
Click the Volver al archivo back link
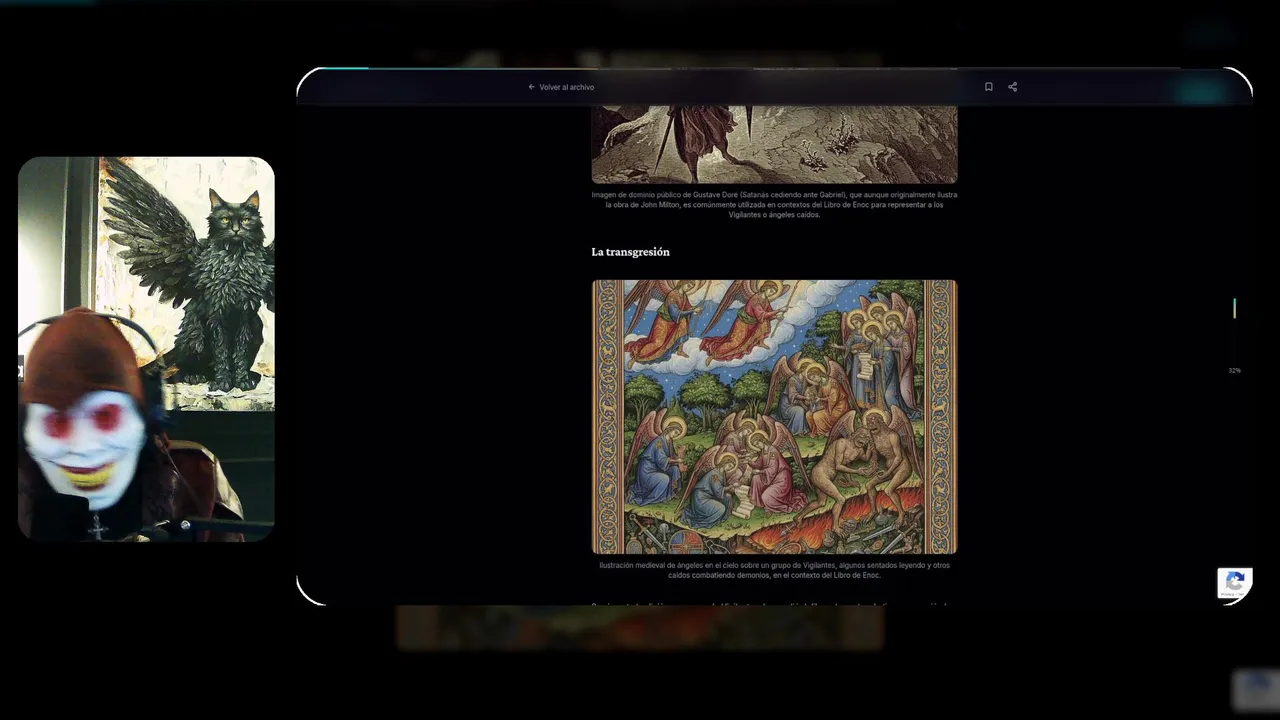(561, 87)
